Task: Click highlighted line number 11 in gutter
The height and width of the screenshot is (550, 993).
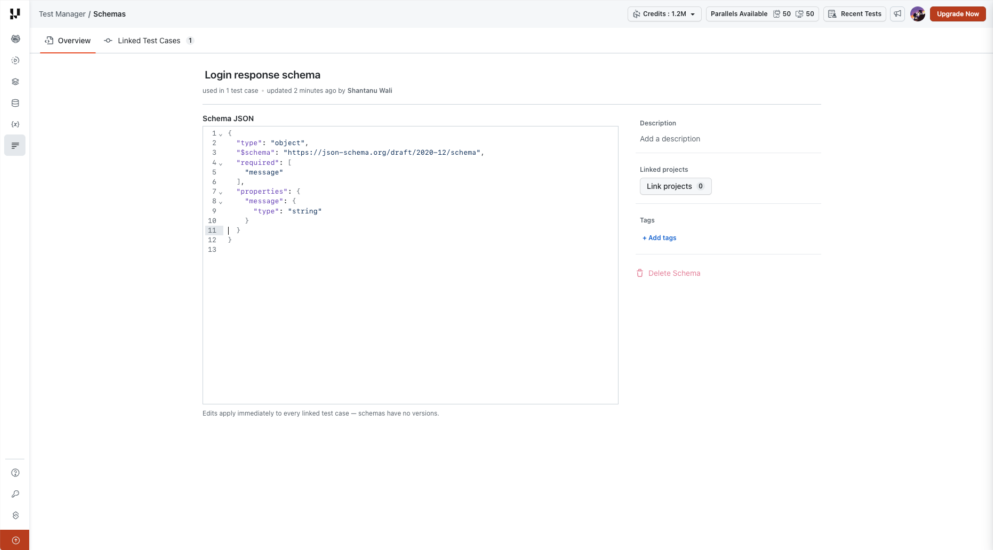Action: tap(212, 231)
